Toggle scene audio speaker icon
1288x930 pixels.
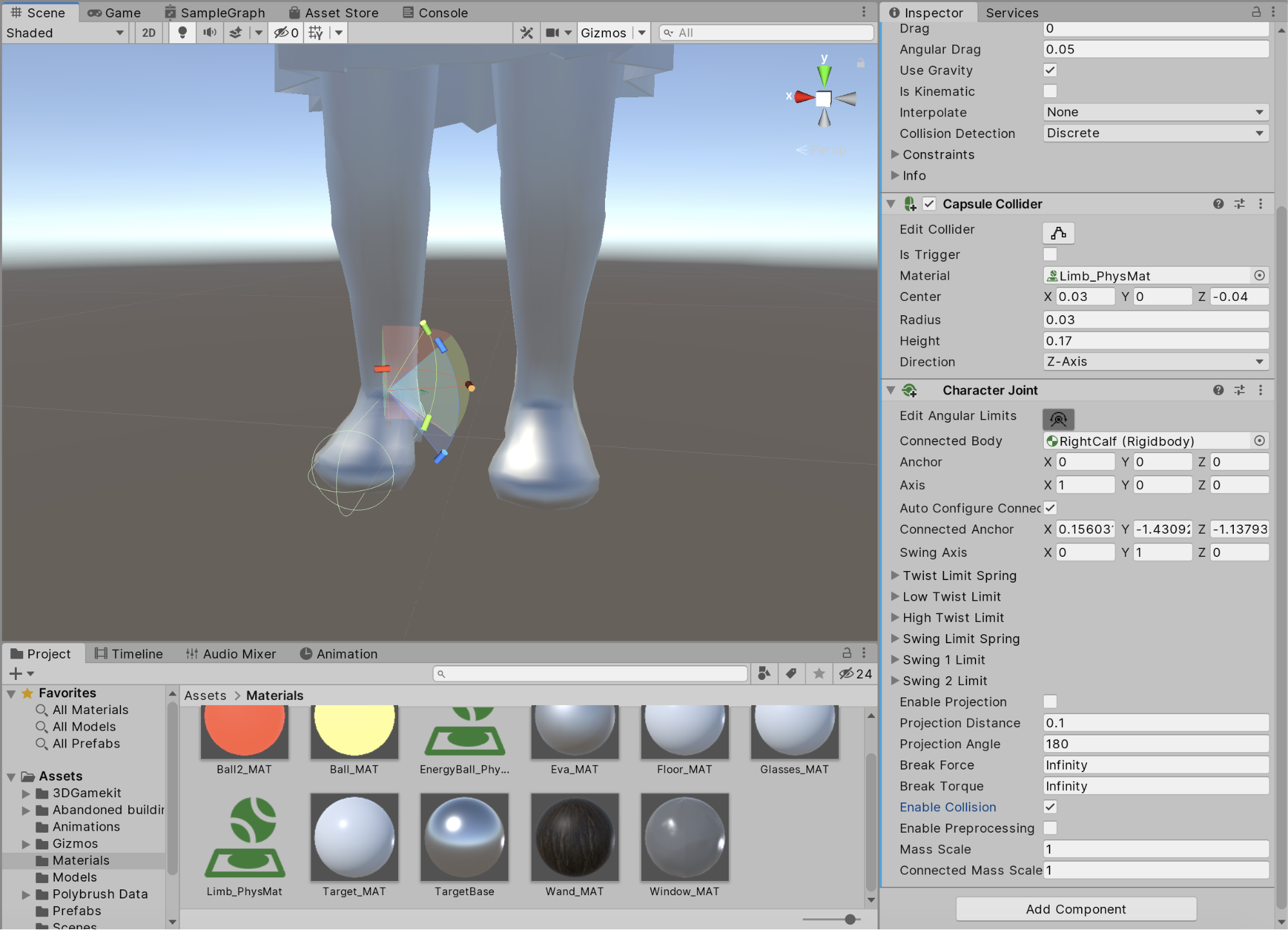(209, 33)
